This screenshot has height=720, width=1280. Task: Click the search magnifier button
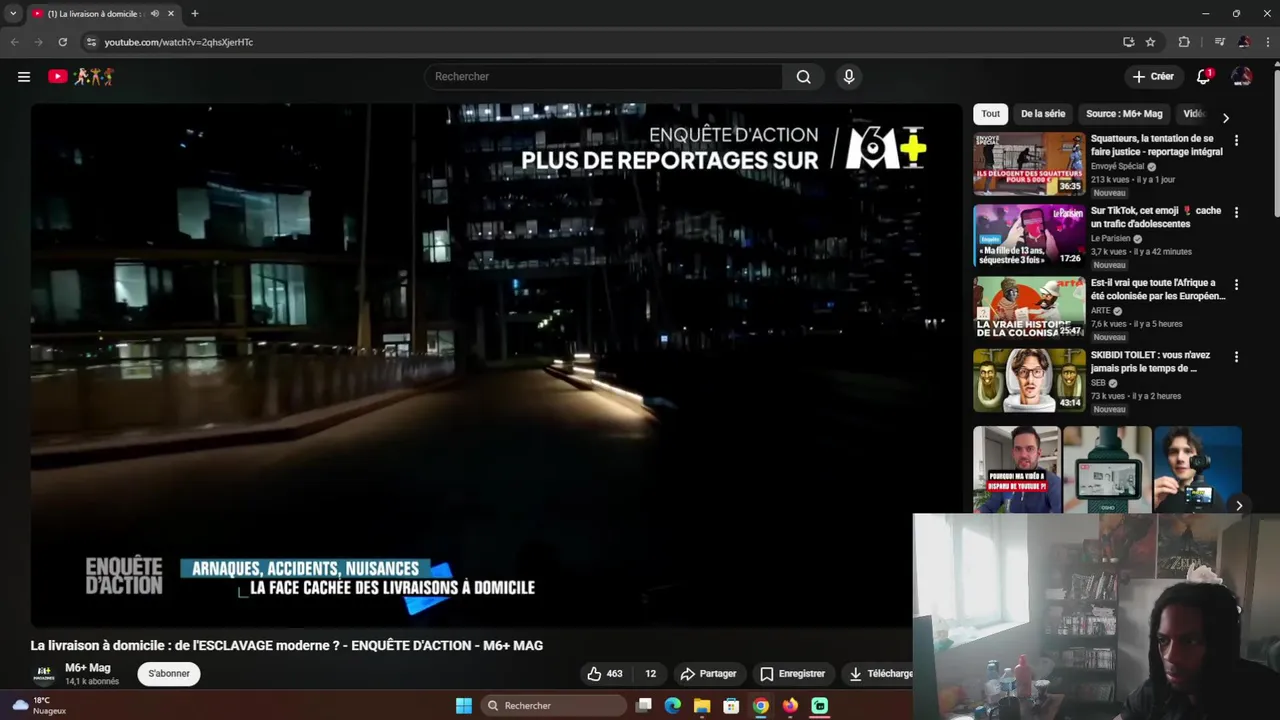click(x=803, y=77)
